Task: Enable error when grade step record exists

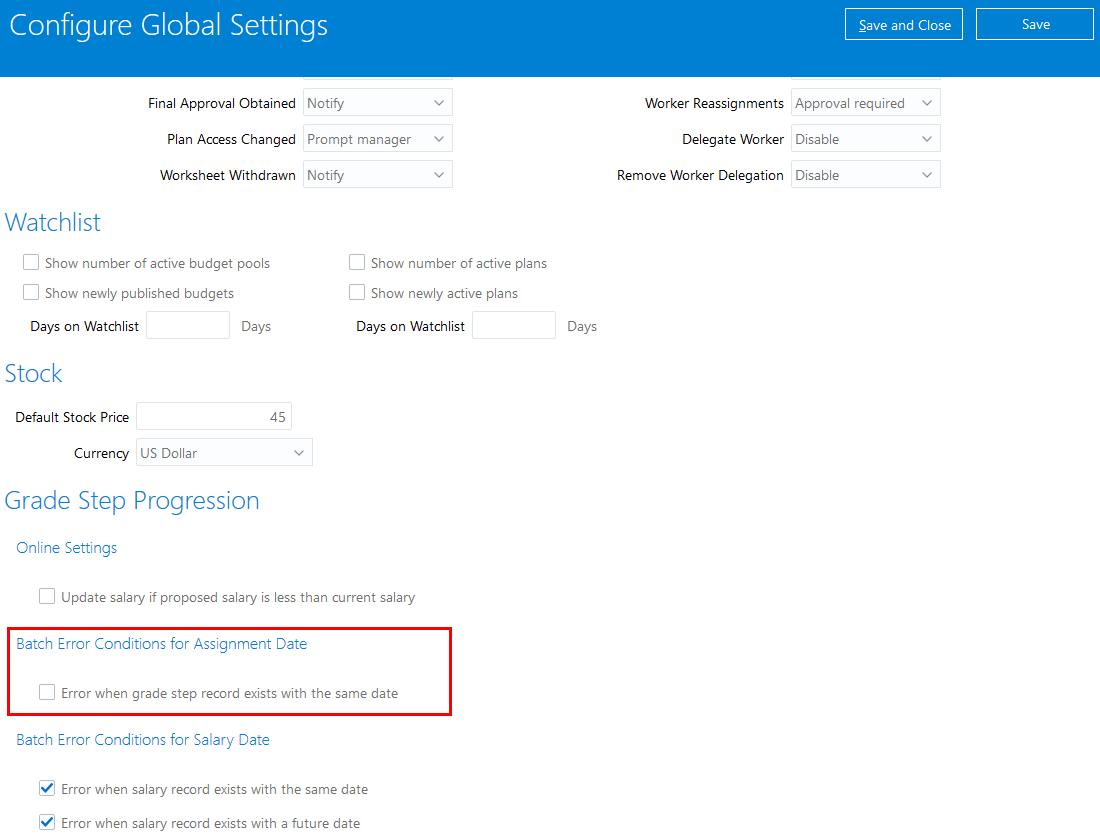Action: (47, 693)
